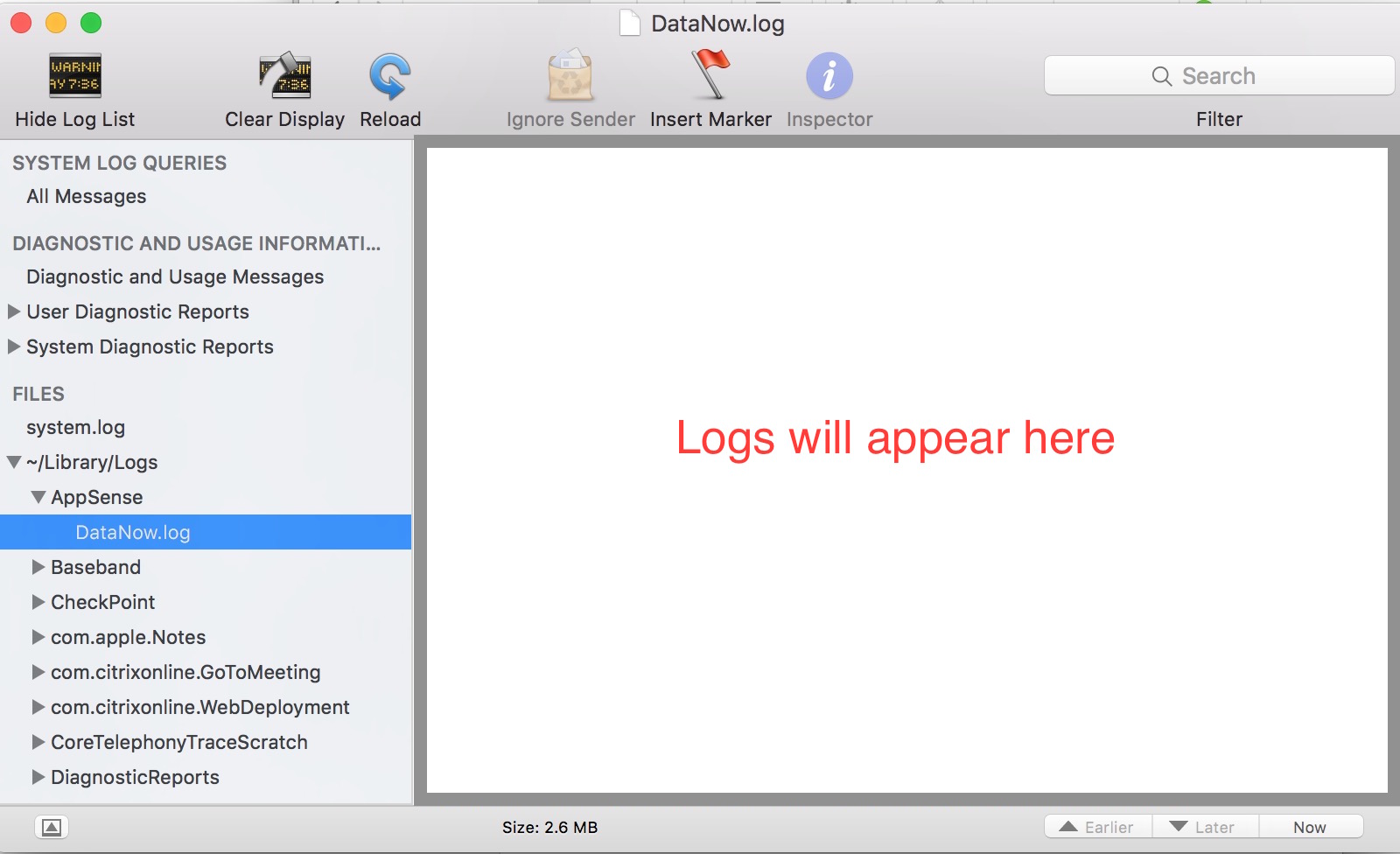Screen dimensions: 1400x854
Task: Expand the com.apple.Notes folder
Action: [38, 637]
